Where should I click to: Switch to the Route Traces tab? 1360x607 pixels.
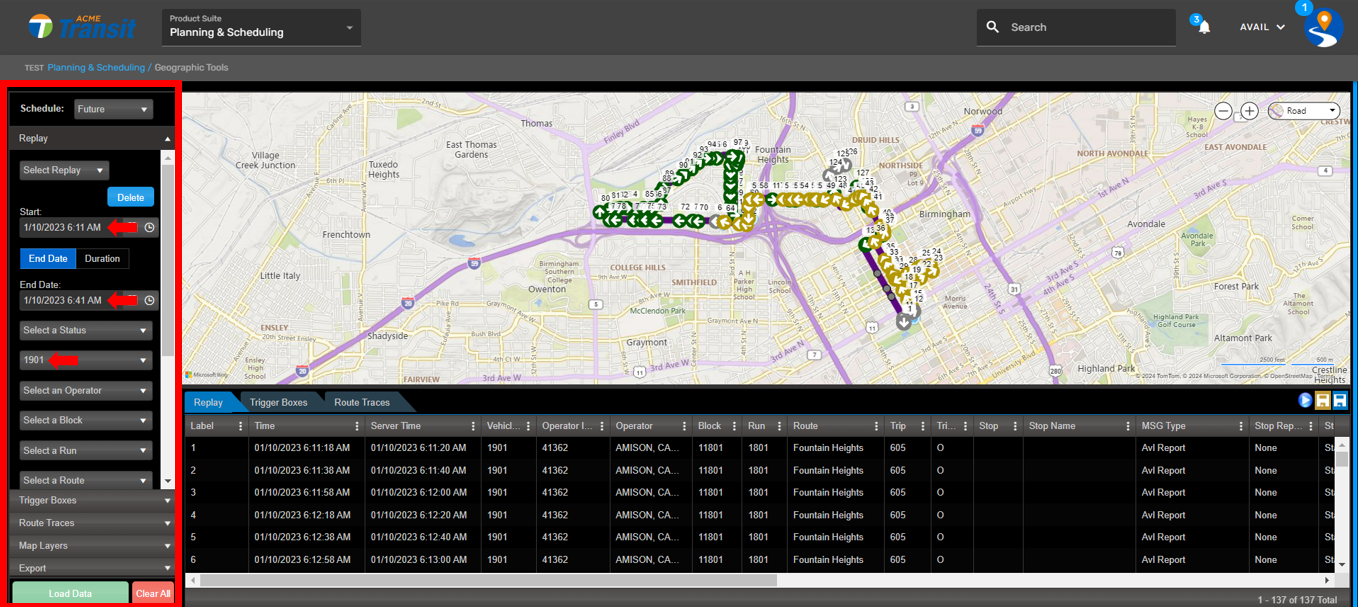pyautogui.click(x=362, y=402)
